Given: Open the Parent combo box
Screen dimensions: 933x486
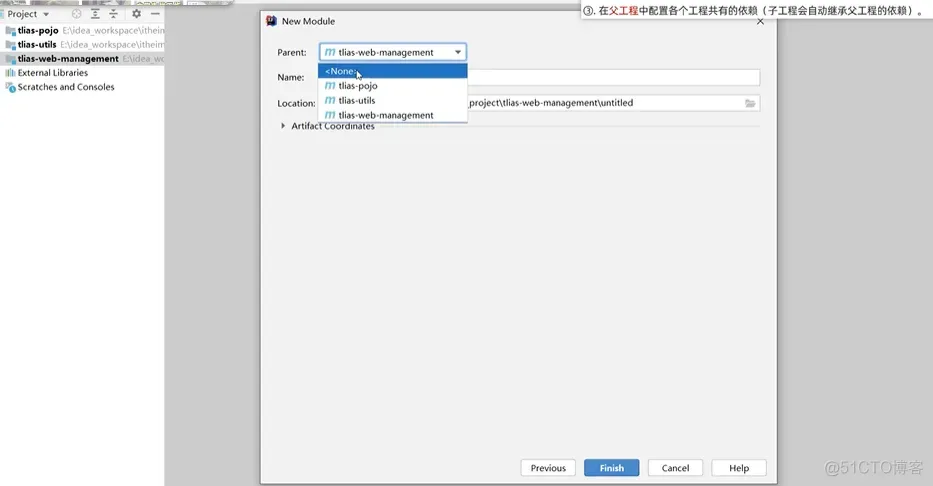Looking at the screenshot, I should (393, 52).
